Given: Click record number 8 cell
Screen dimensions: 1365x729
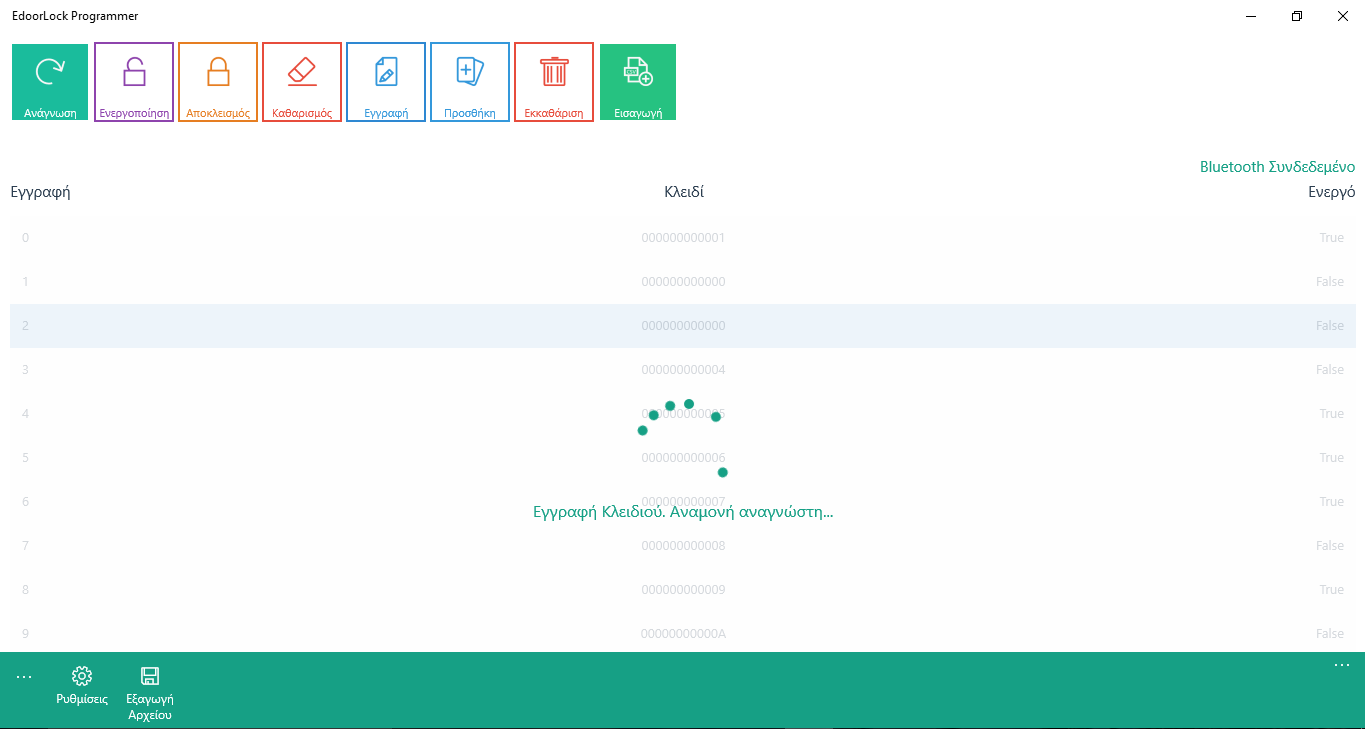Looking at the screenshot, I should (25, 590).
